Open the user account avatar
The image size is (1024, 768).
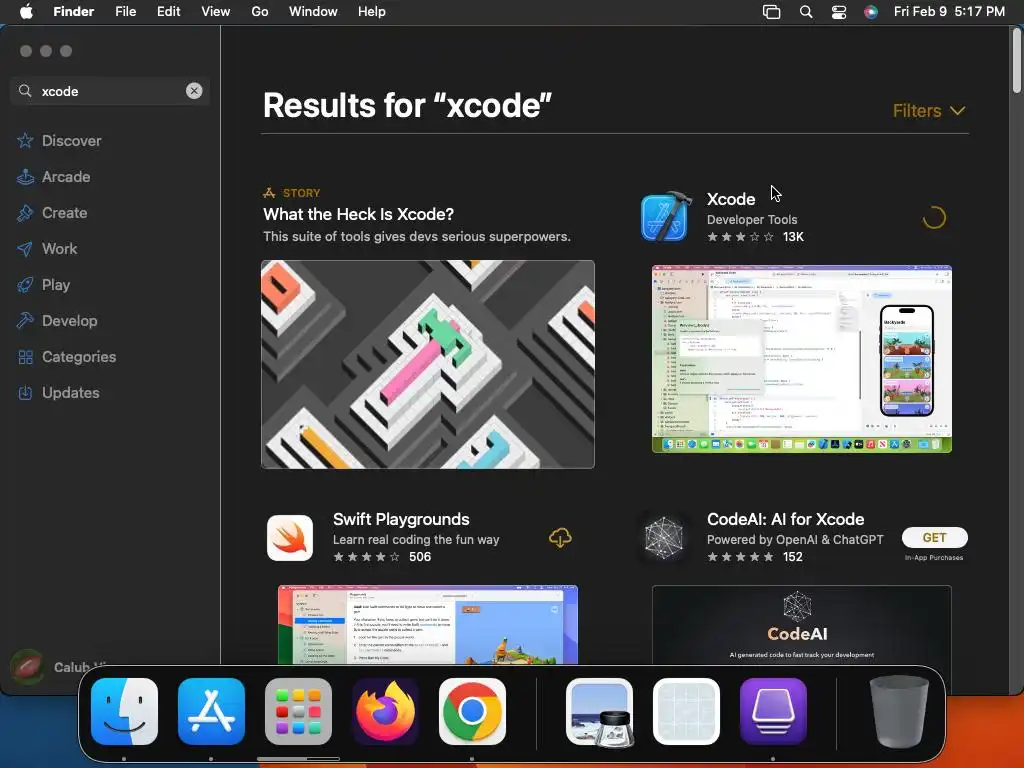(27, 666)
